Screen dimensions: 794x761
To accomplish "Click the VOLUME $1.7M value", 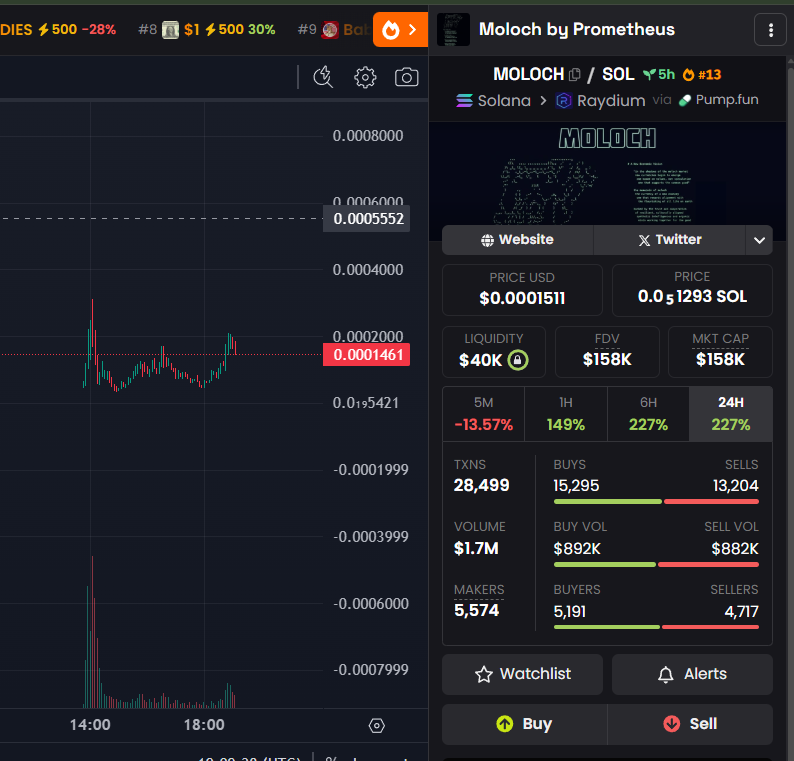I will coord(476,548).
